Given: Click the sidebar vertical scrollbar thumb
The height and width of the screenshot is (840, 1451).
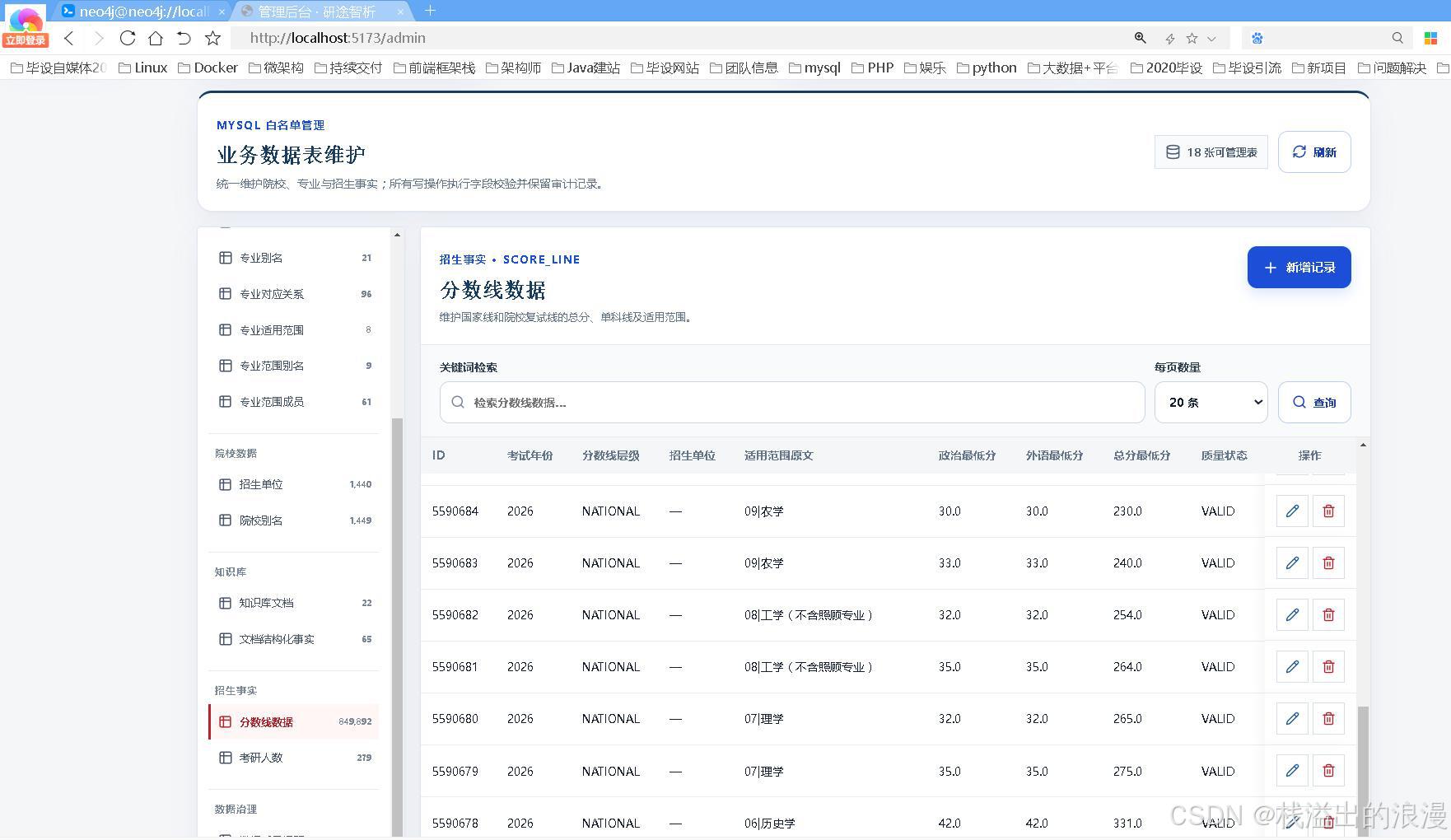Looking at the screenshot, I should (397, 626).
